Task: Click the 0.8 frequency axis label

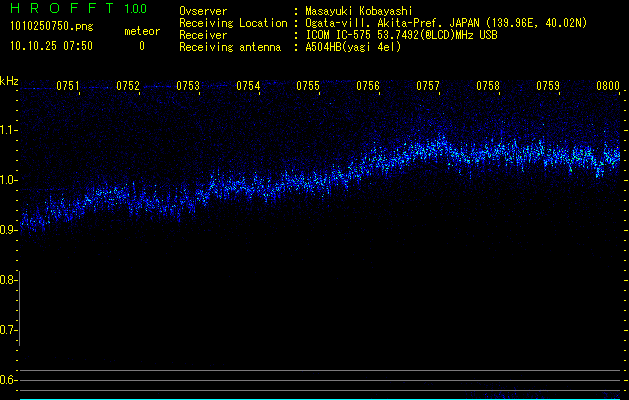Action: [x=9, y=280]
